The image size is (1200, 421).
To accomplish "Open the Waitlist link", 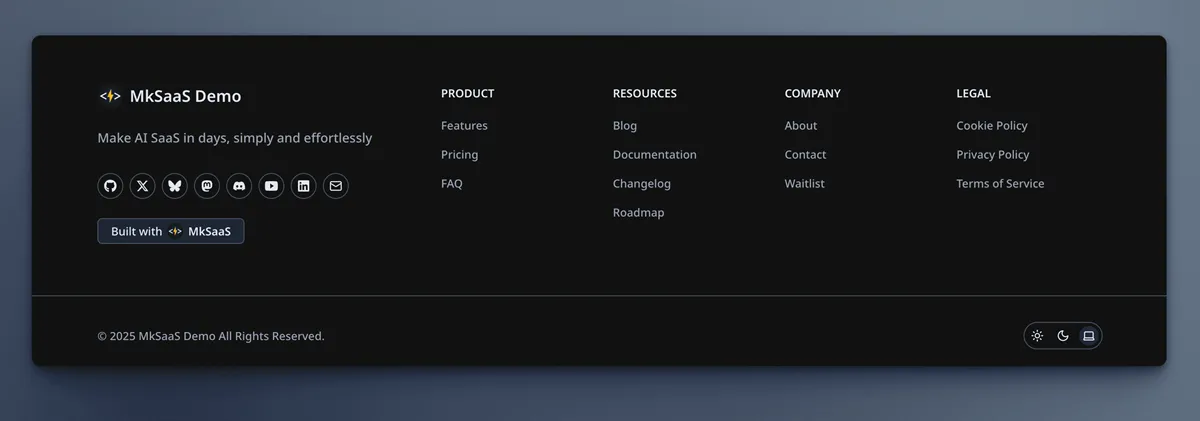I will pos(805,184).
